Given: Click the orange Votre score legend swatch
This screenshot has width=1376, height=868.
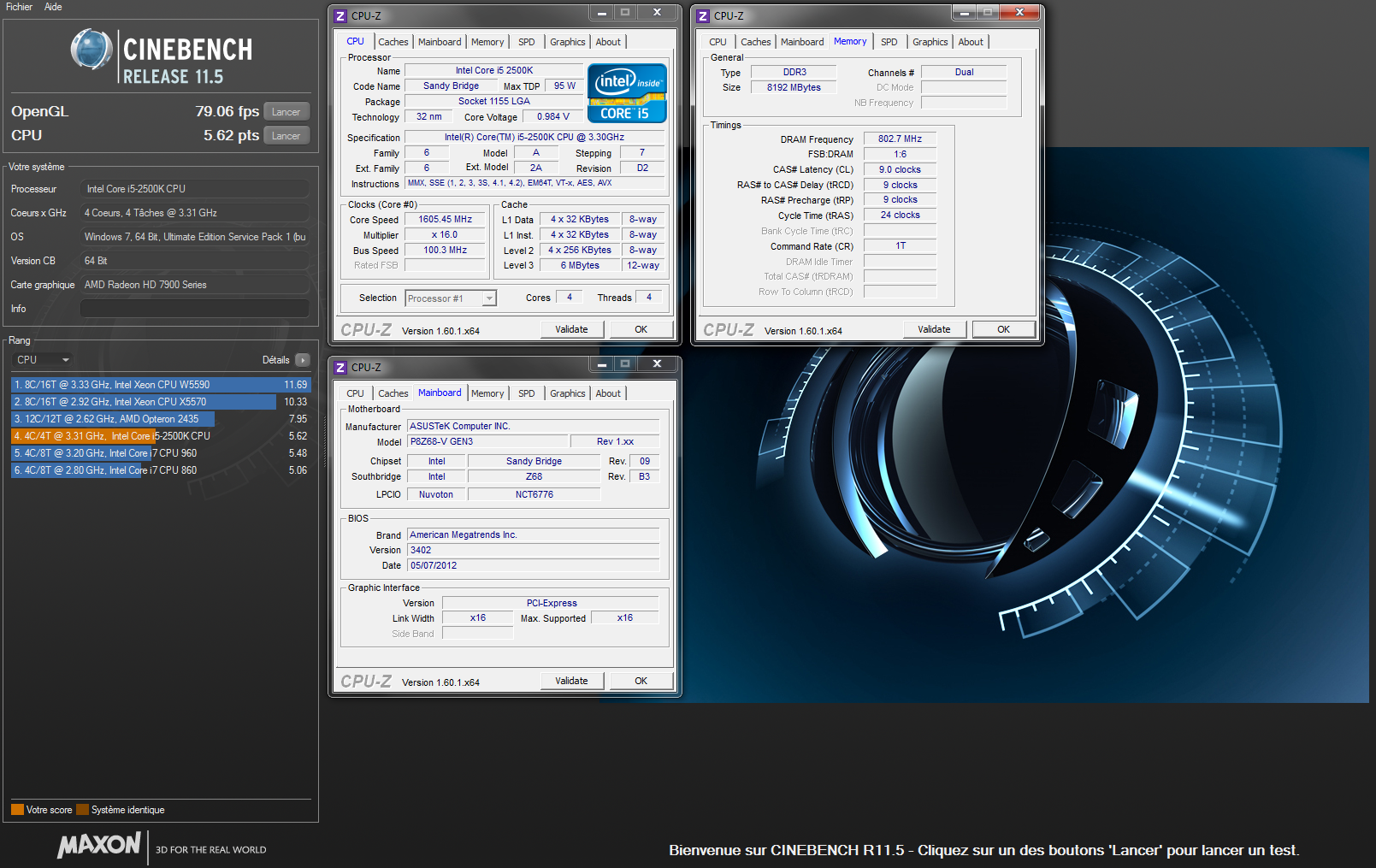Looking at the screenshot, I should click(17, 810).
